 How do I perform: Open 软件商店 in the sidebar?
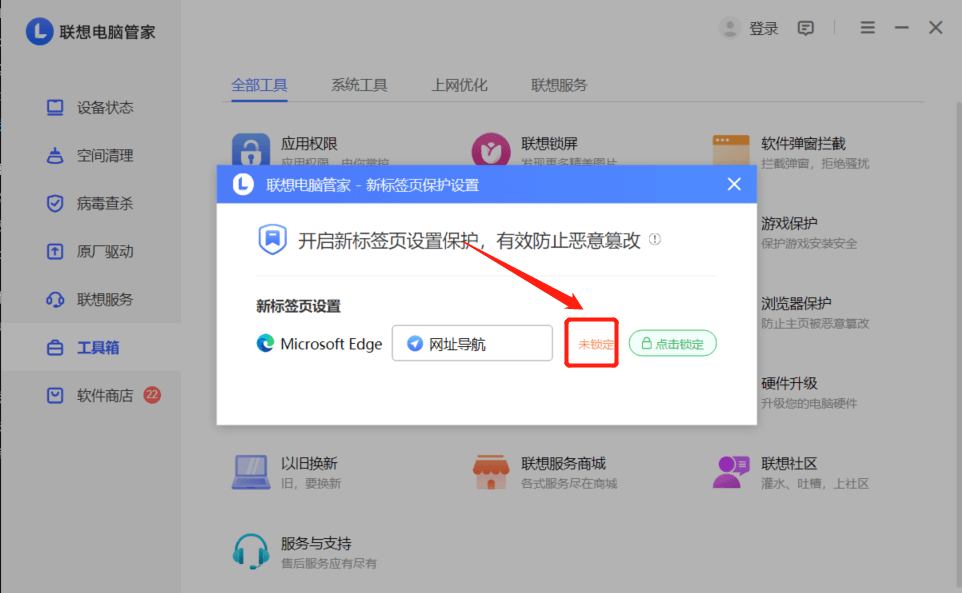point(105,396)
